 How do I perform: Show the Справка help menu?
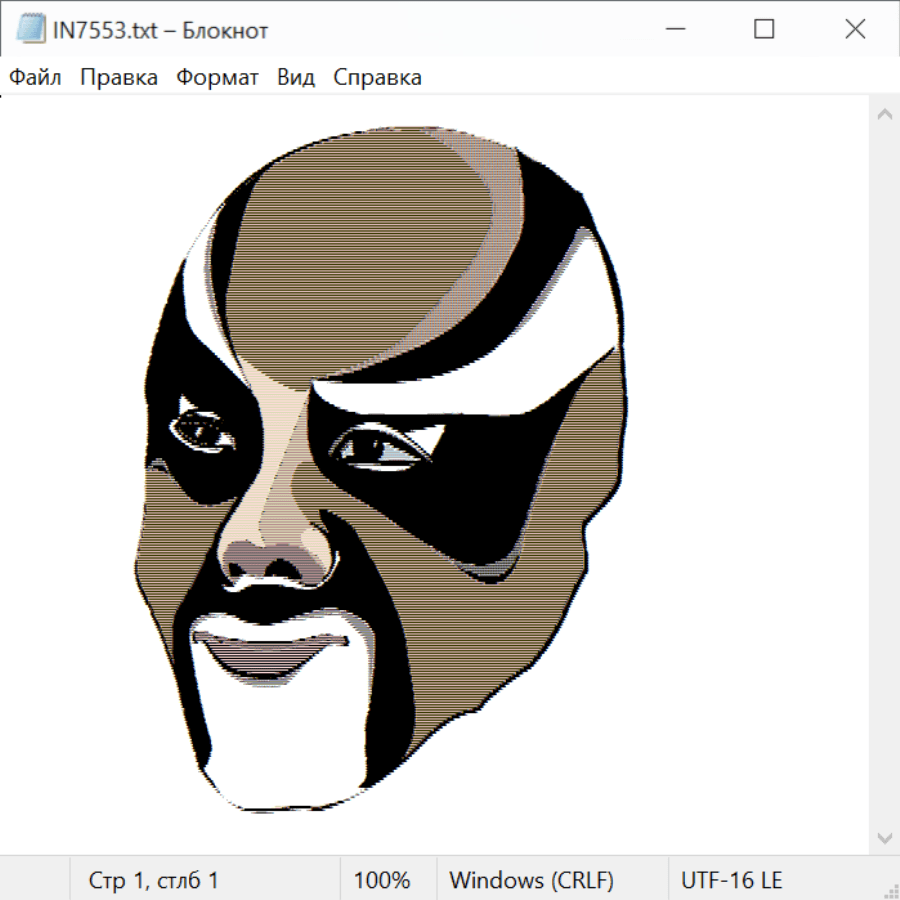377,78
